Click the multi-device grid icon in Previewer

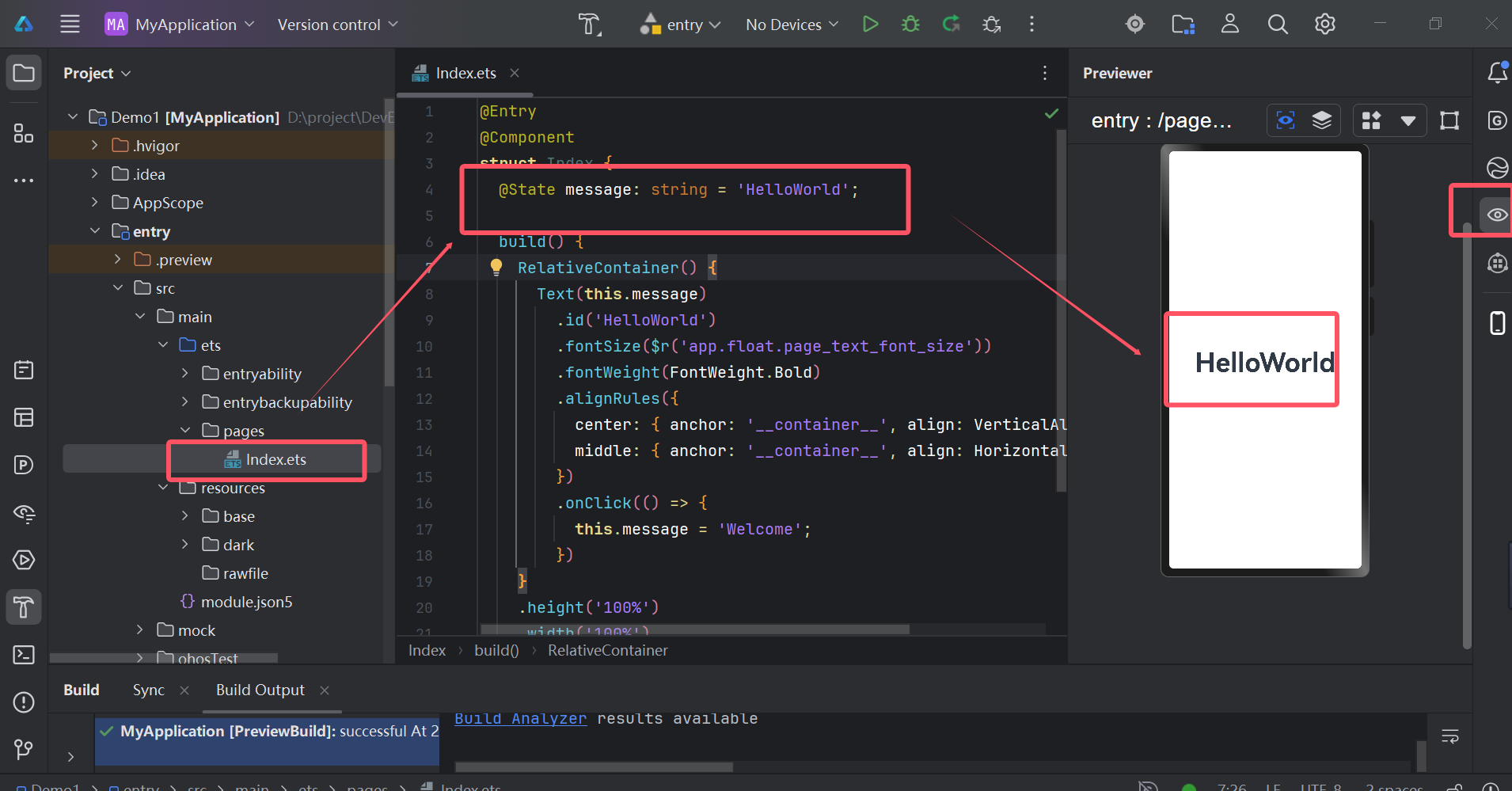1371,120
